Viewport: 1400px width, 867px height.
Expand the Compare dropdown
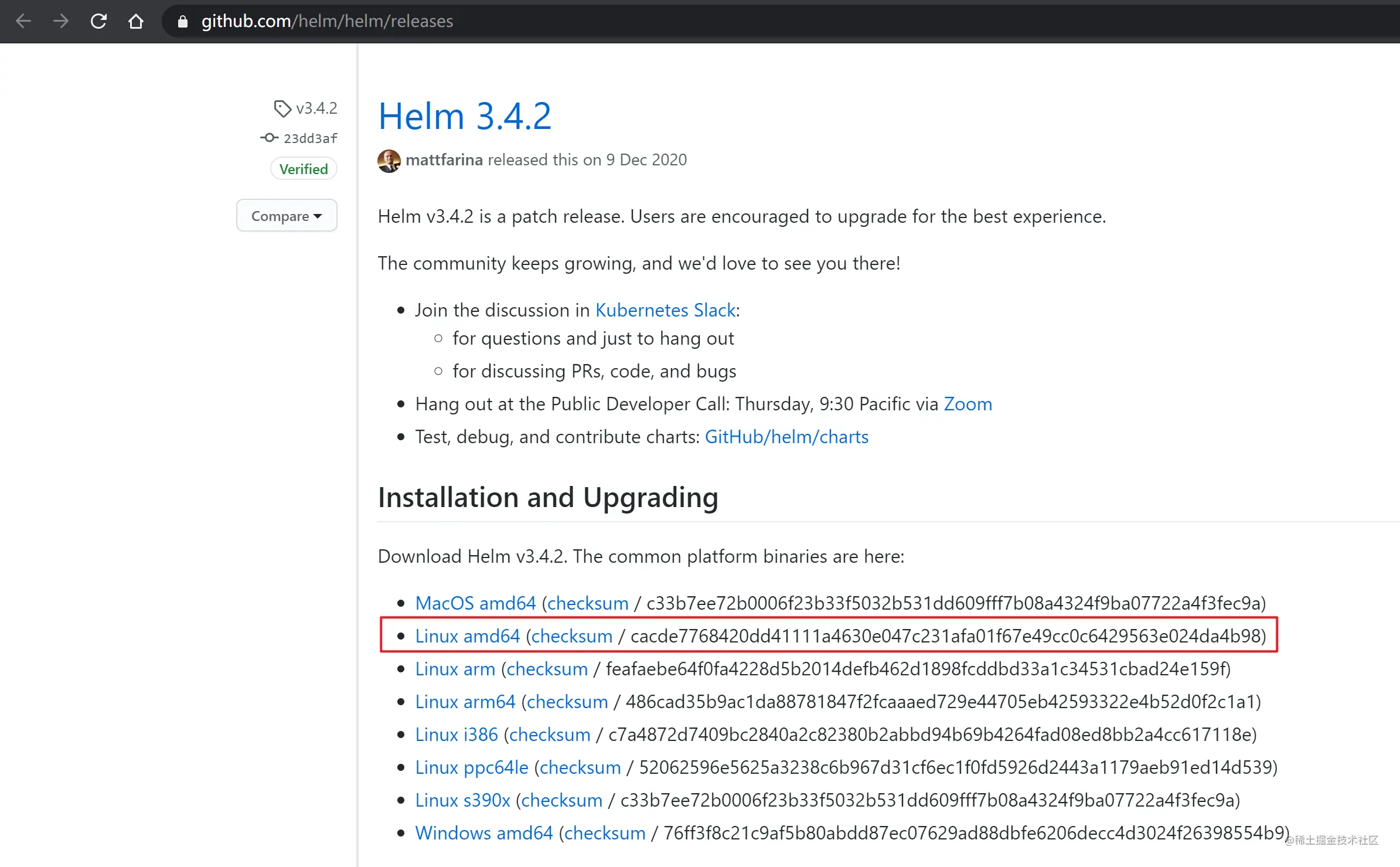pos(287,216)
